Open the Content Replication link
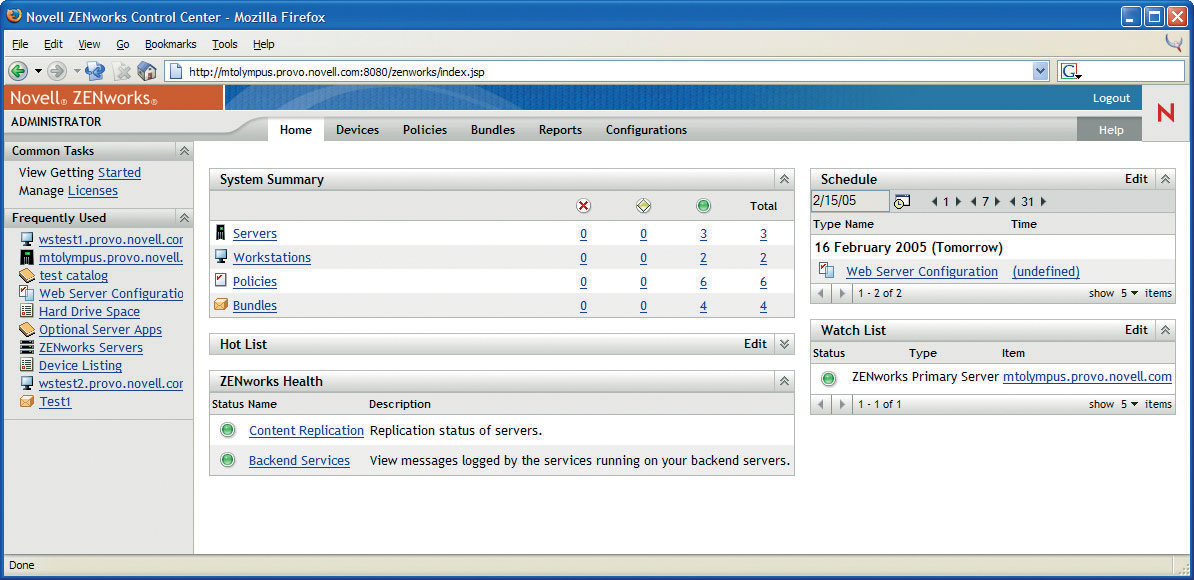 click(306, 431)
